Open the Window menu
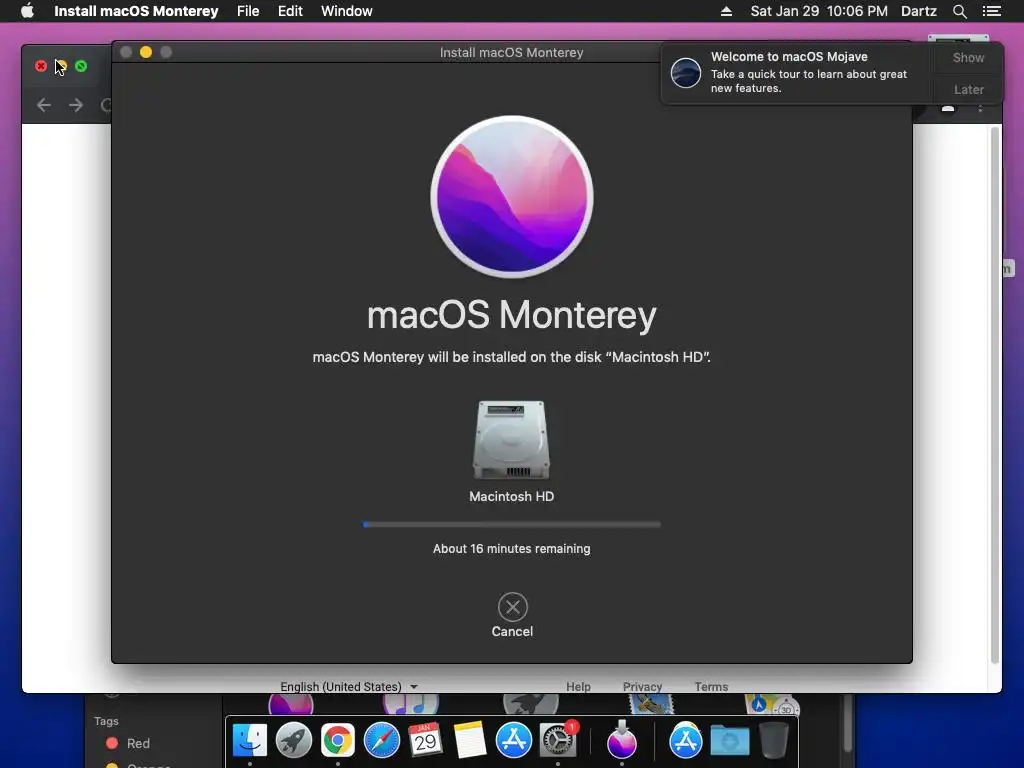The width and height of the screenshot is (1024, 768). coord(346,11)
